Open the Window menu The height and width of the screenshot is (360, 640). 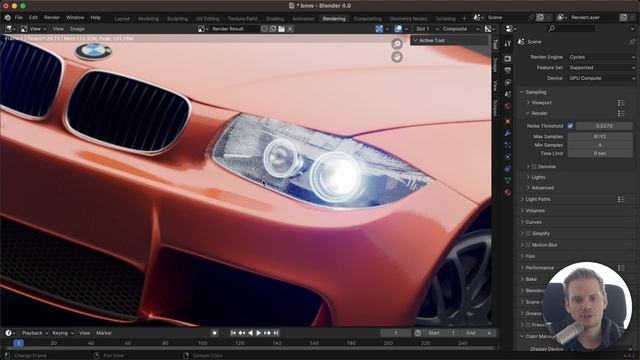(x=75, y=18)
